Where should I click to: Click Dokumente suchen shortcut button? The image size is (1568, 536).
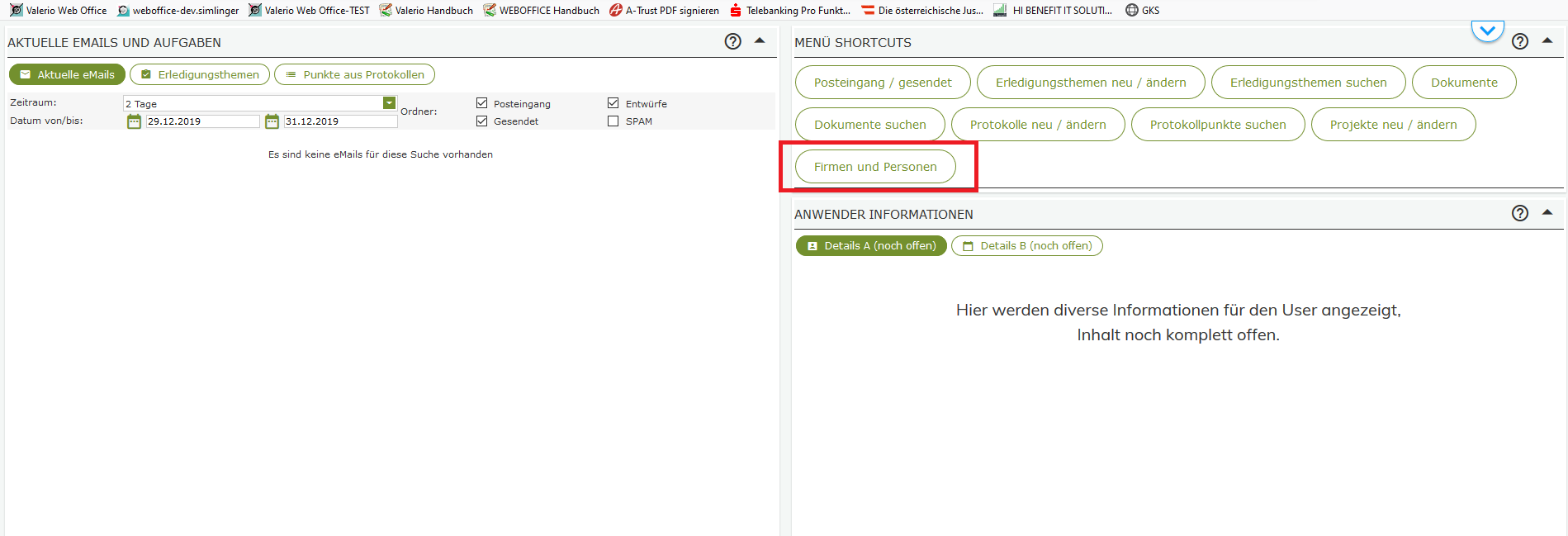pyautogui.click(x=869, y=125)
